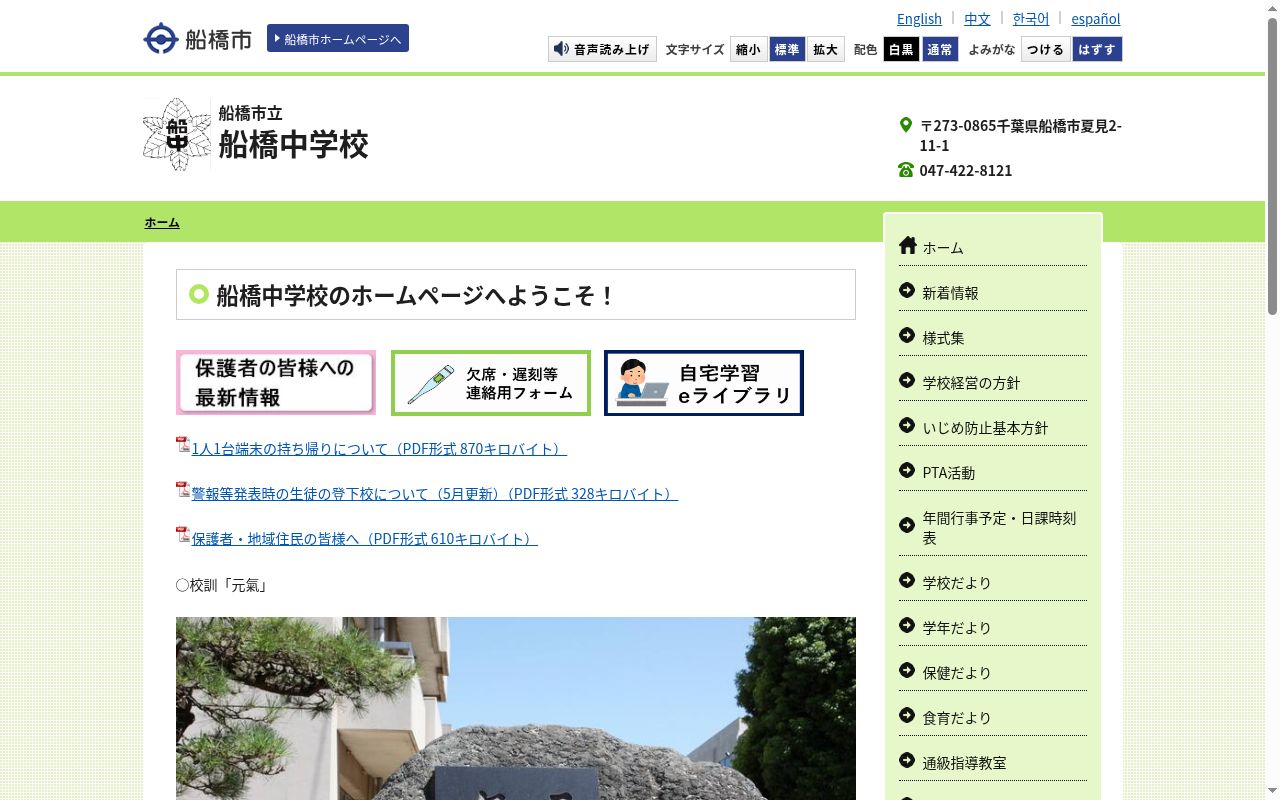
Task: Set text size to 標準
Action: (787, 49)
